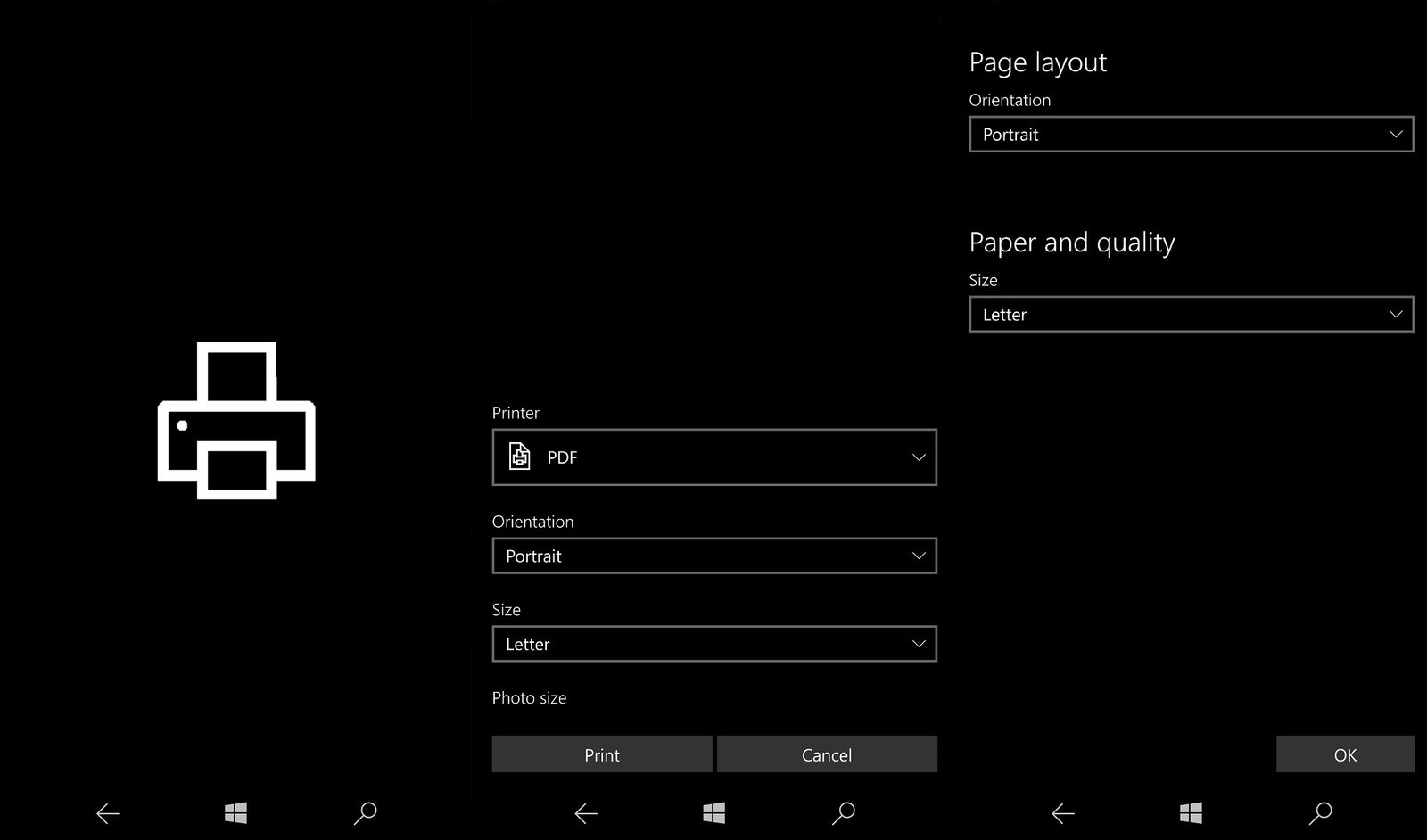Click the Cancel button
This screenshot has width=1427, height=840.
pyautogui.click(x=827, y=754)
